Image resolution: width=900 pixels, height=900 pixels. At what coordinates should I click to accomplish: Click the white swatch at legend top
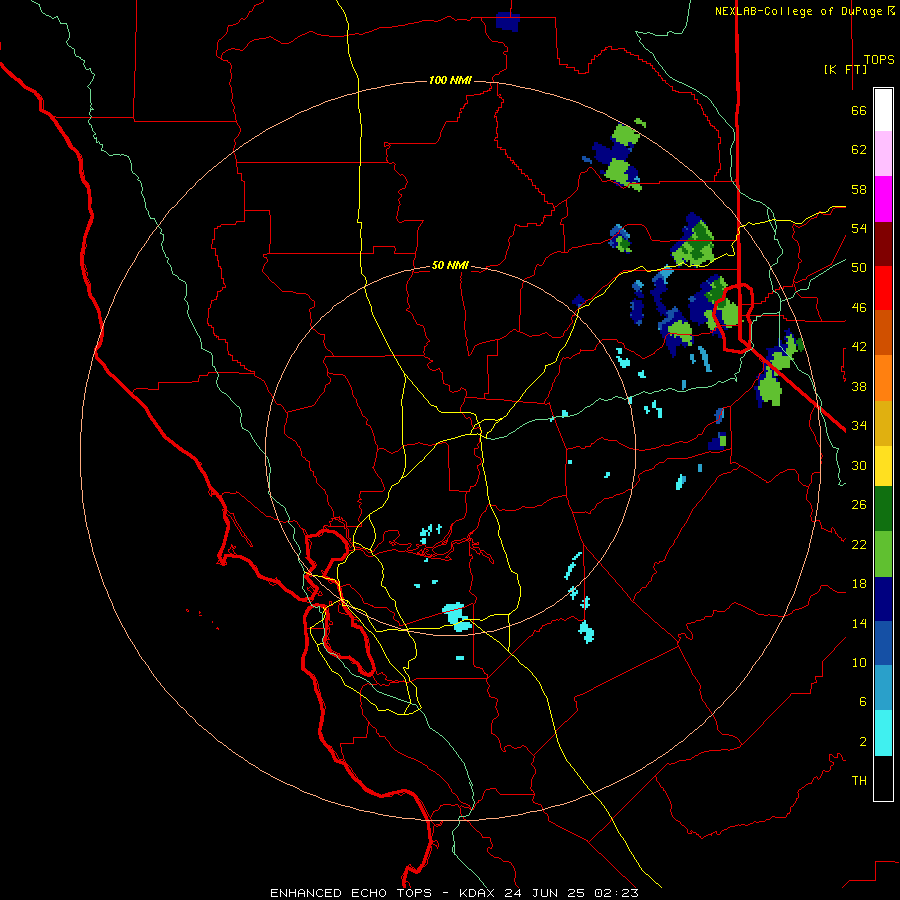(883, 110)
